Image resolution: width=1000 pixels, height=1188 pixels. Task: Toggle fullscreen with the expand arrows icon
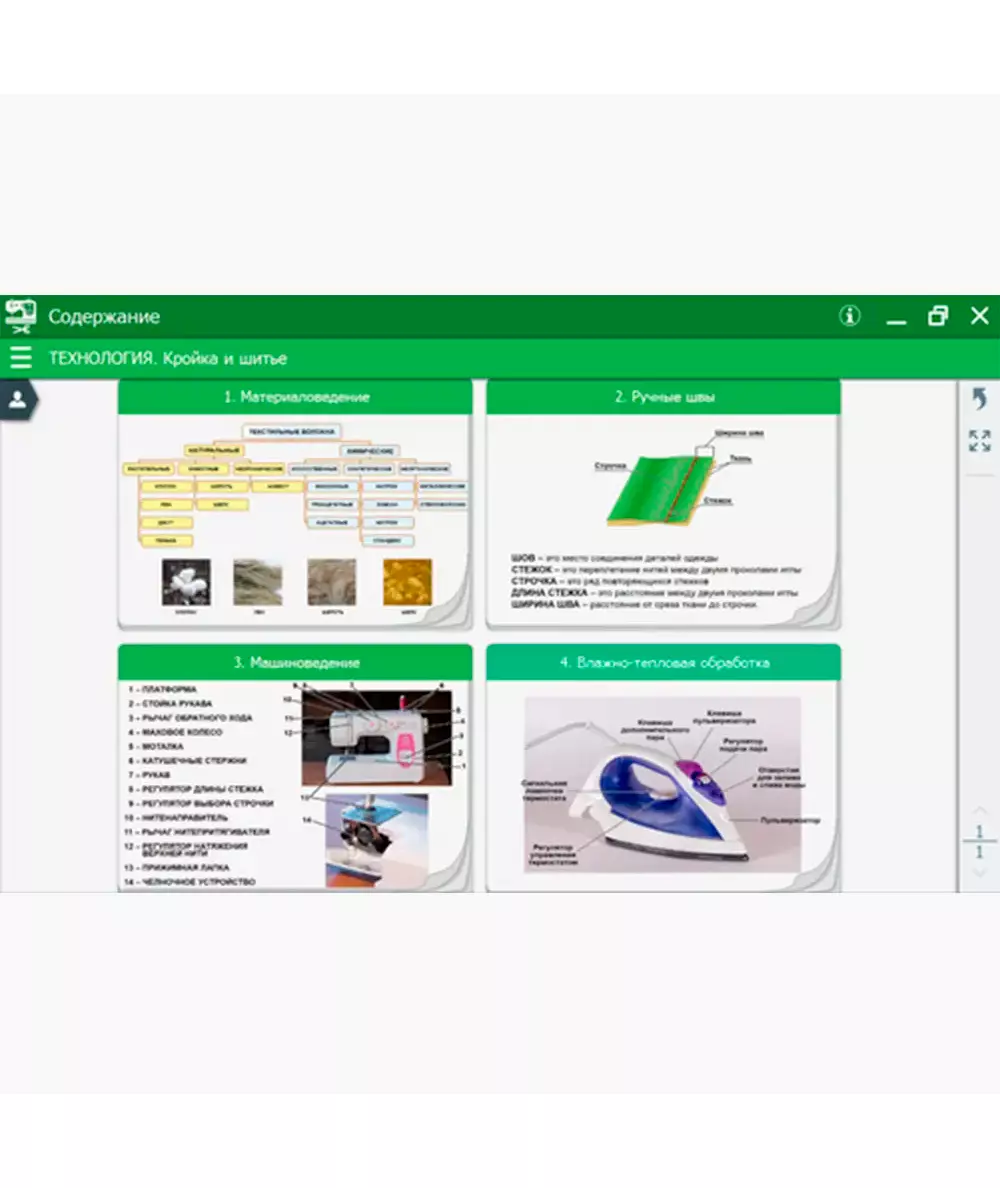(x=979, y=440)
